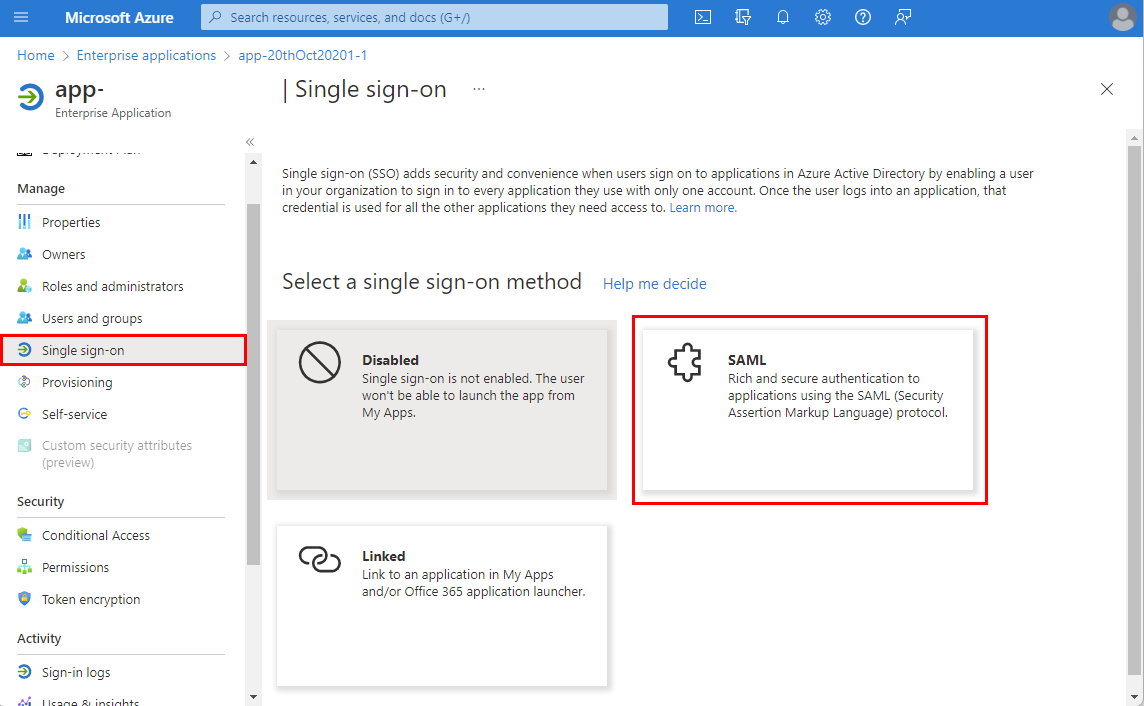The width and height of the screenshot is (1144, 706).
Task: Choose the SAML sign-on method card
Action: [808, 409]
